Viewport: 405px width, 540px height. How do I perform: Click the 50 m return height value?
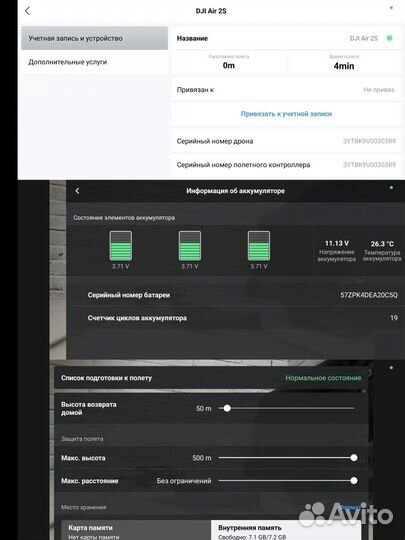[x=204, y=408]
